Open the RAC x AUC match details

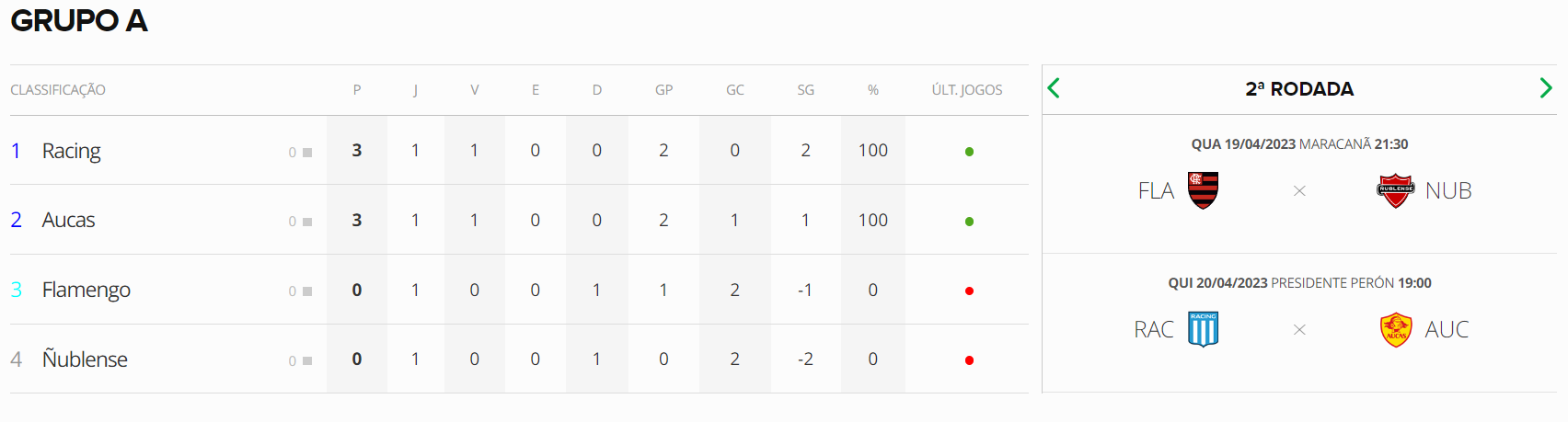pyautogui.click(x=1299, y=323)
